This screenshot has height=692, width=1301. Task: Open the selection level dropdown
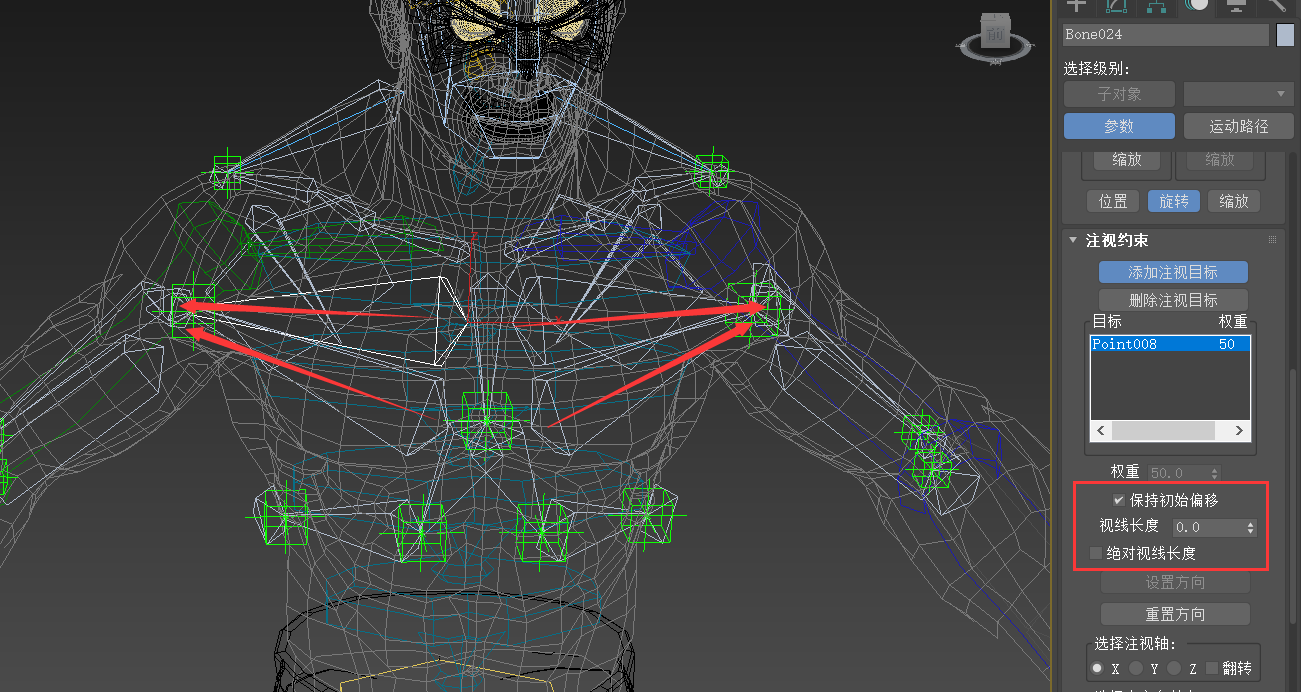point(1238,94)
